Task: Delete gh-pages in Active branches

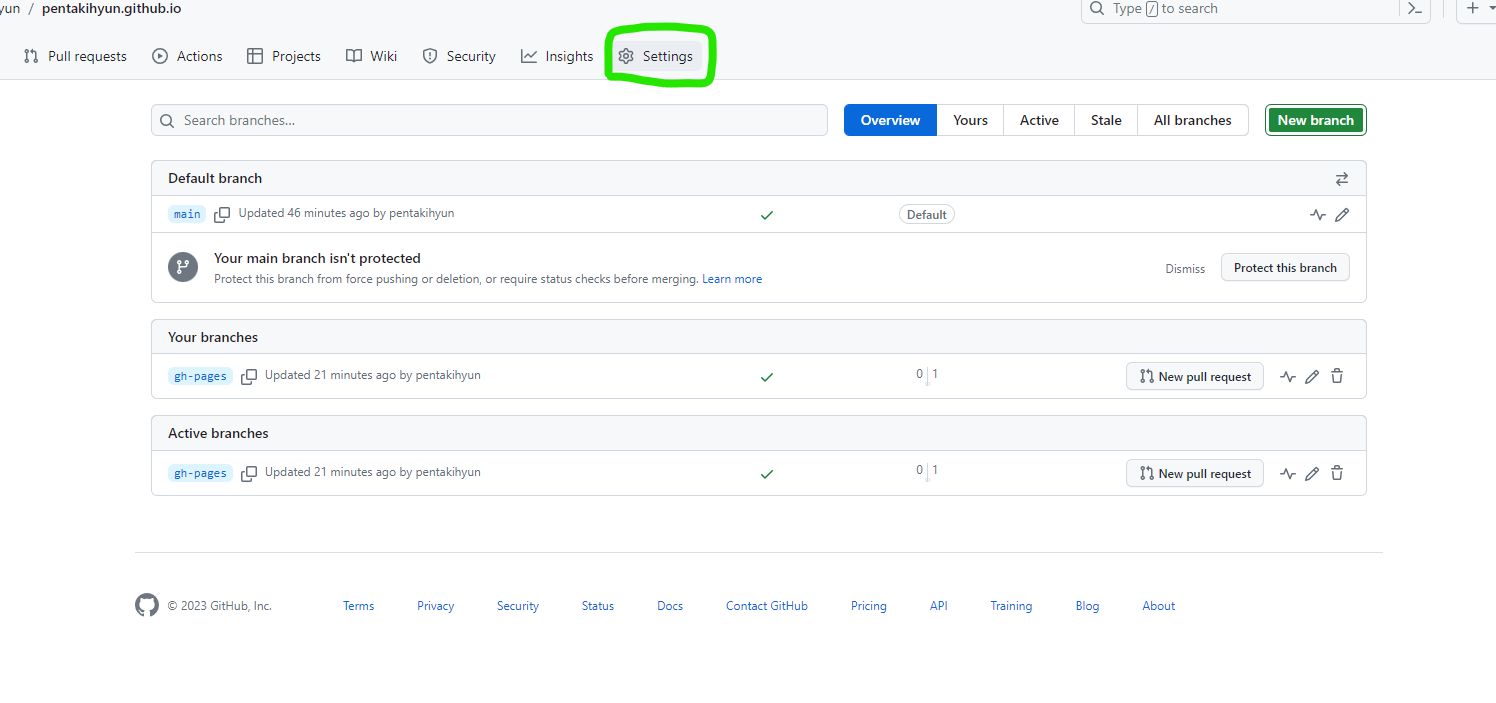Action: pyautogui.click(x=1337, y=474)
